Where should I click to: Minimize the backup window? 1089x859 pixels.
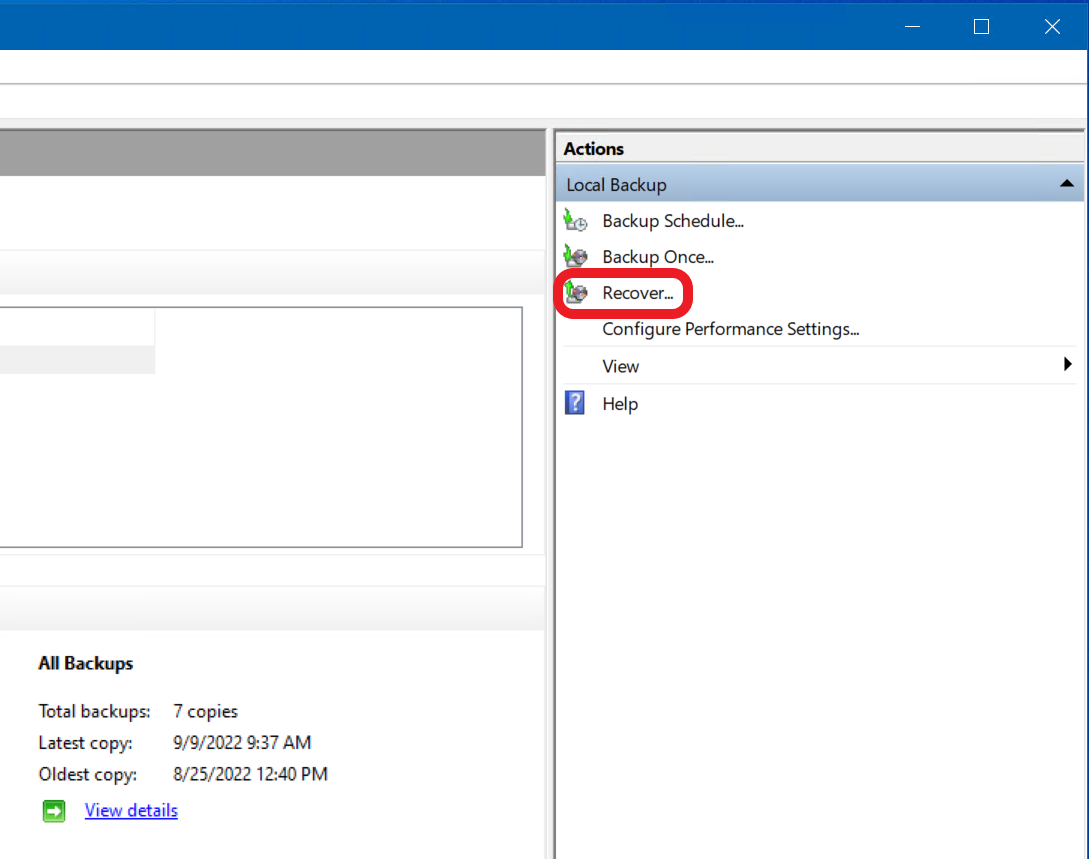913,26
